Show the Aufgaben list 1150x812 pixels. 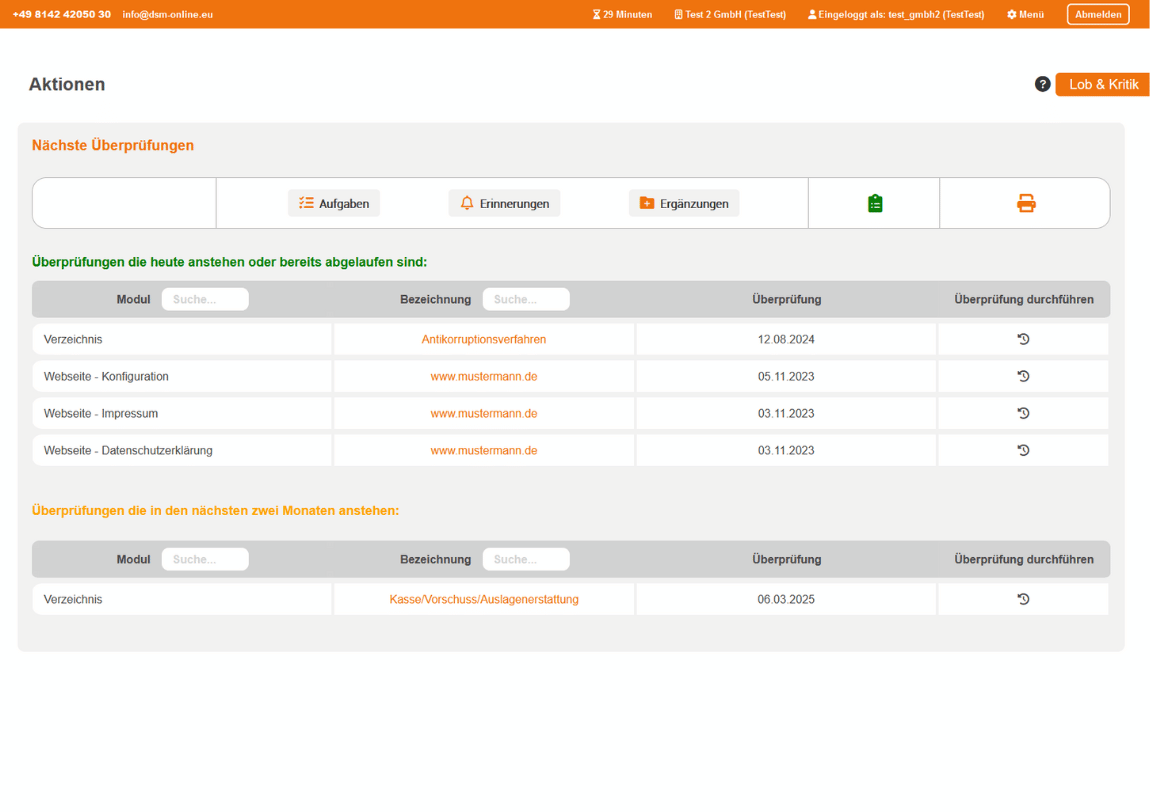point(334,203)
